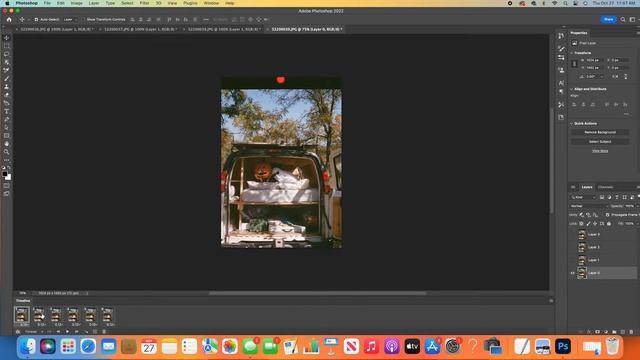Image resolution: width=640 pixels, height=360 pixels.
Task: Open the Photoshop application menu
Action: tap(27, 3)
